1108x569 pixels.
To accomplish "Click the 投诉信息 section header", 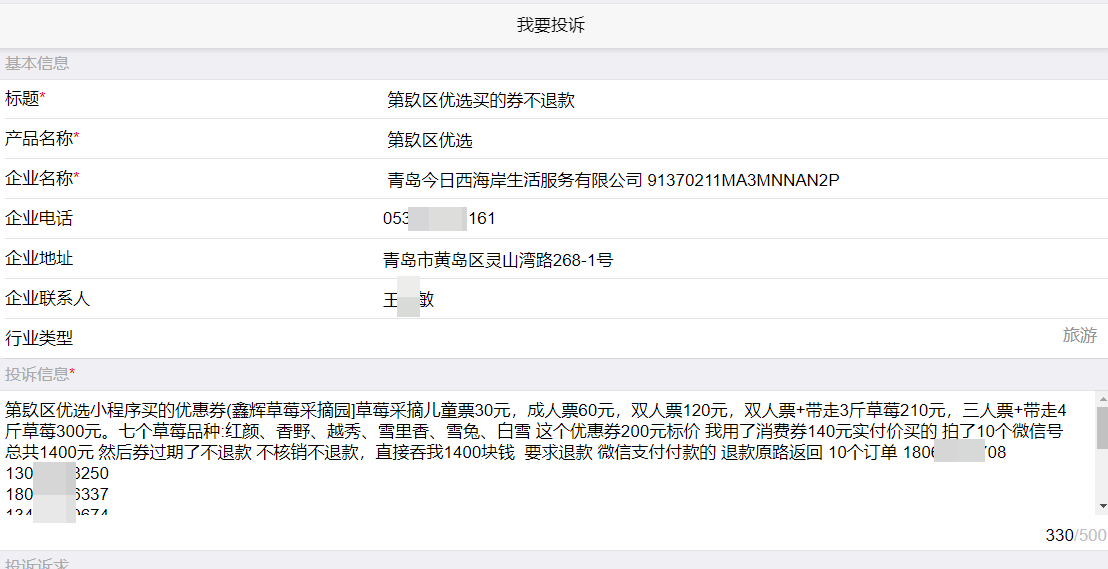I will coord(40,374).
